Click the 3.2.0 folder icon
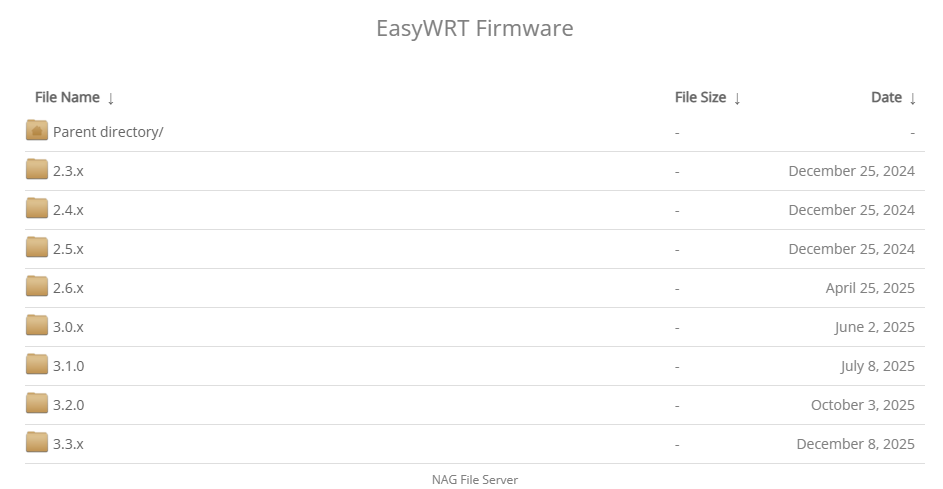 pos(37,404)
